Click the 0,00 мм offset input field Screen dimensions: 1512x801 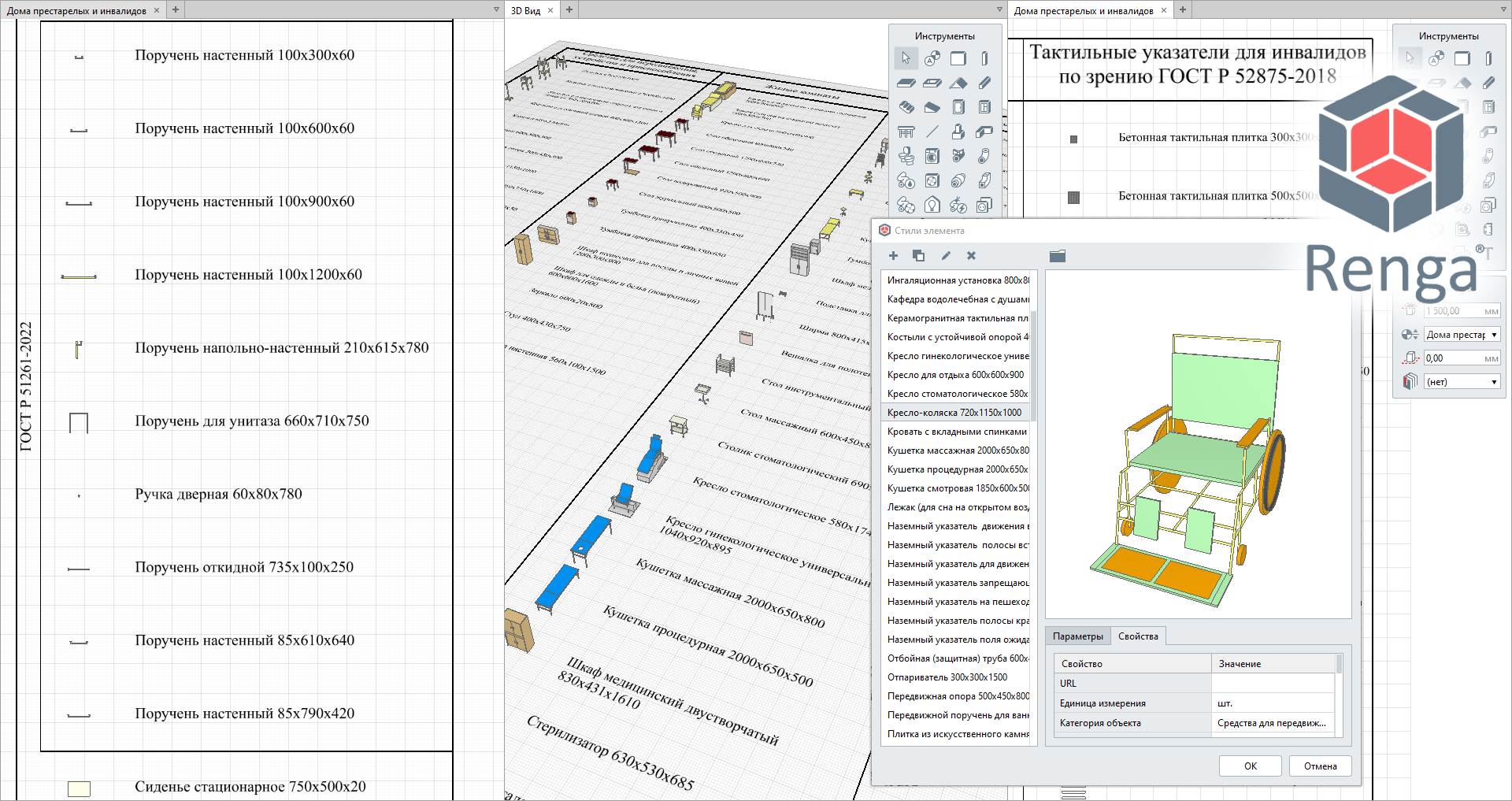[x=1462, y=358]
